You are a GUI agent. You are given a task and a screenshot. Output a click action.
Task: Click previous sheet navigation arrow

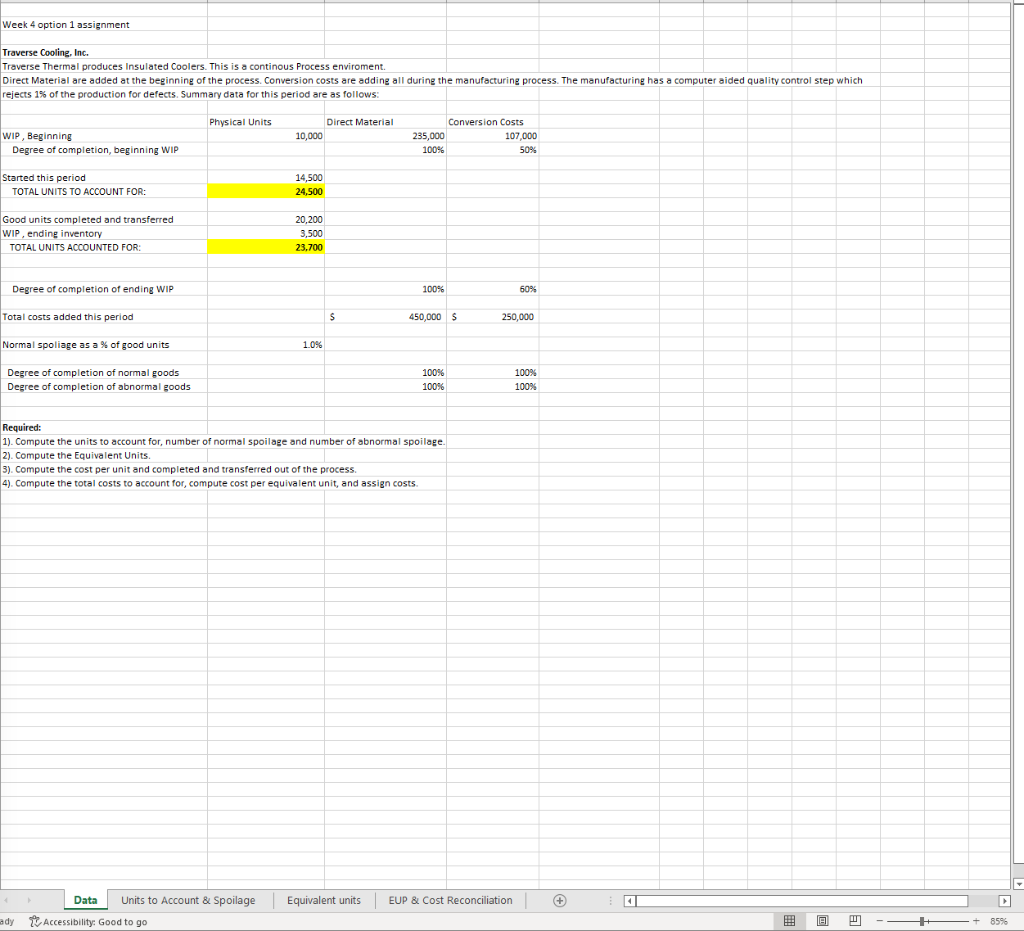coord(7,900)
